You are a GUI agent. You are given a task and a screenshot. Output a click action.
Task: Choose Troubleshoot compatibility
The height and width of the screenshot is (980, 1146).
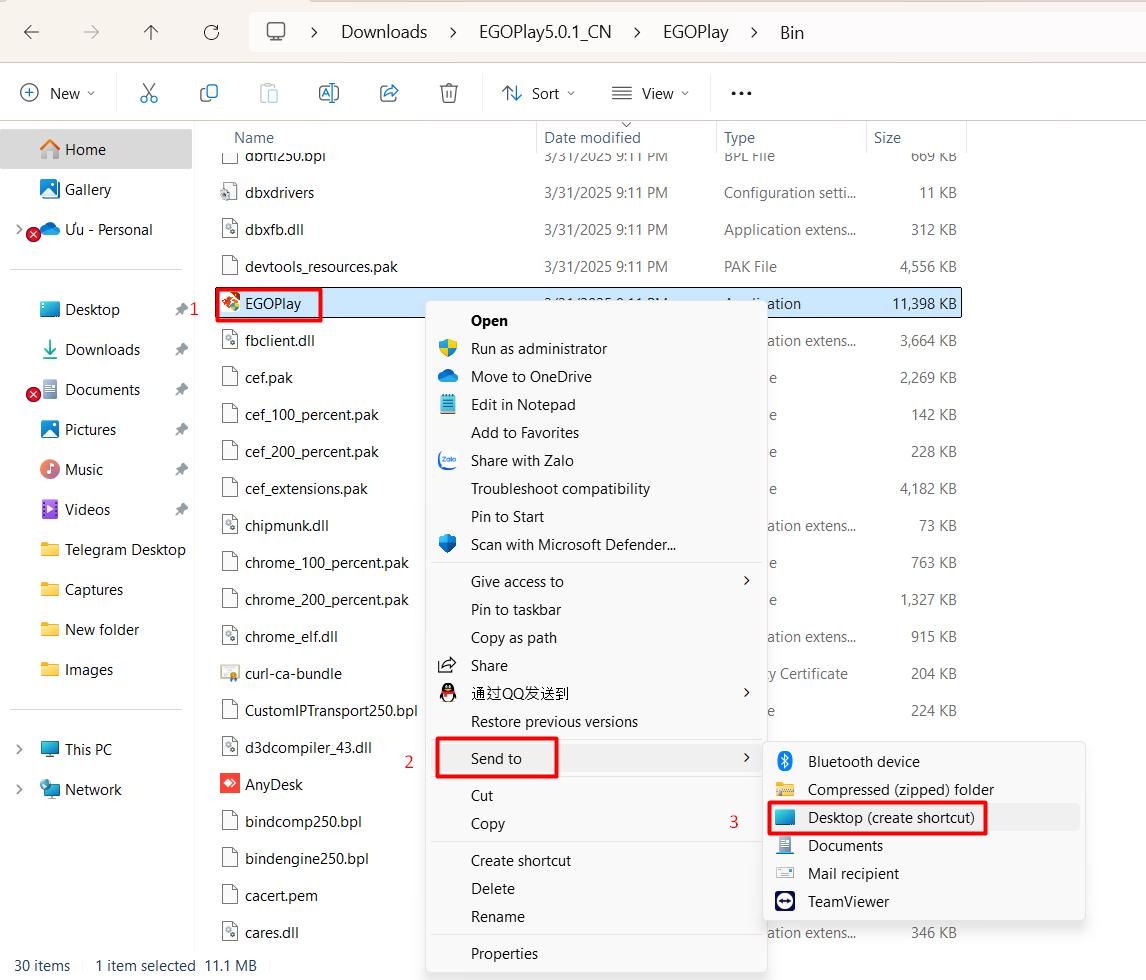coord(596,489)
